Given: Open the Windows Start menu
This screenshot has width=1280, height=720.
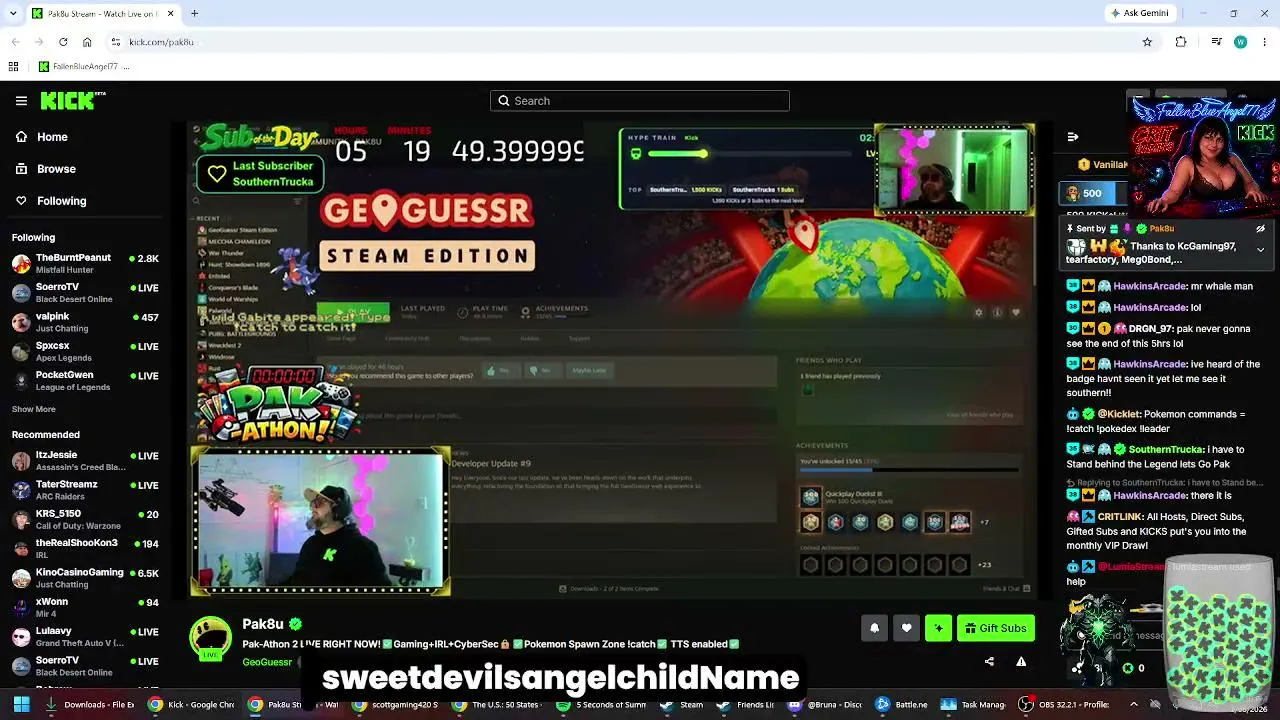Looking at the screenshot, I should pos(20,704).
